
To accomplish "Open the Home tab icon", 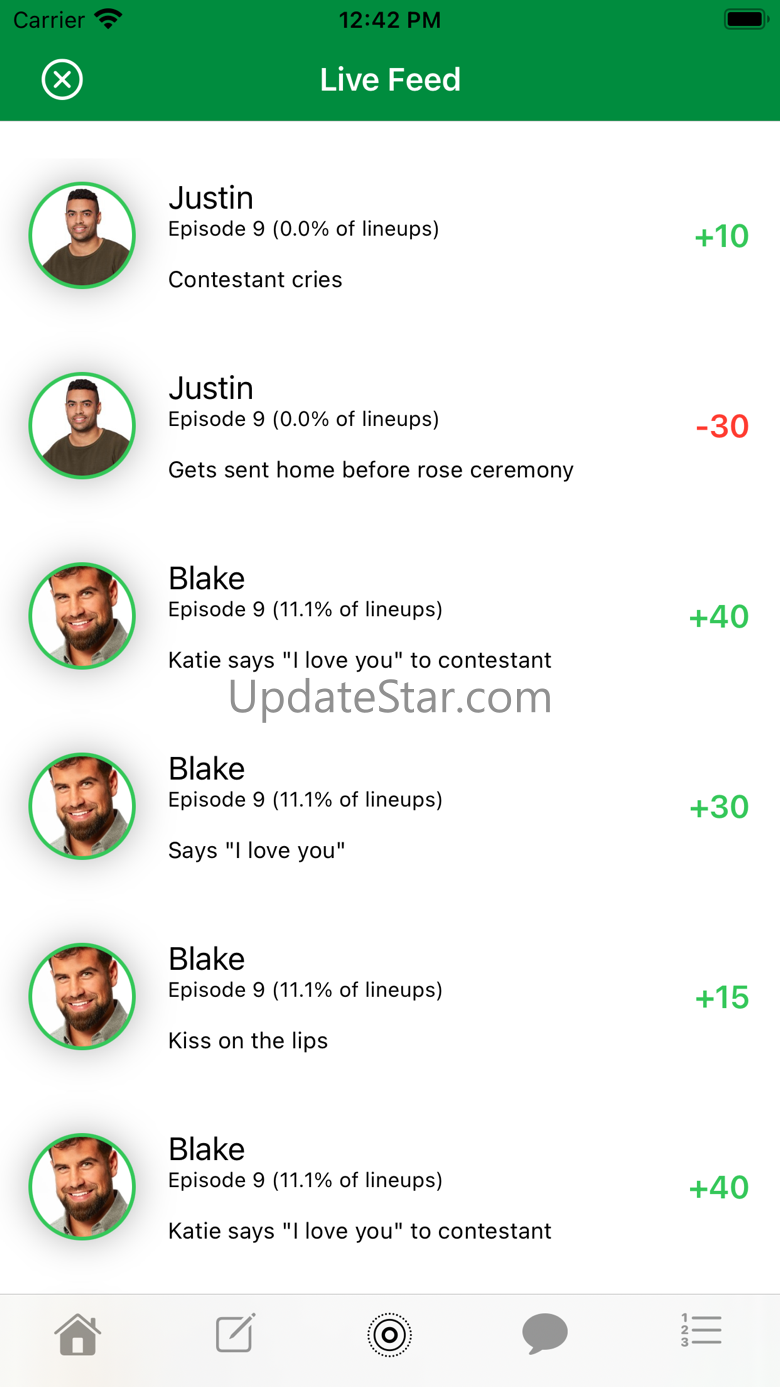I will click(78, 1334).
